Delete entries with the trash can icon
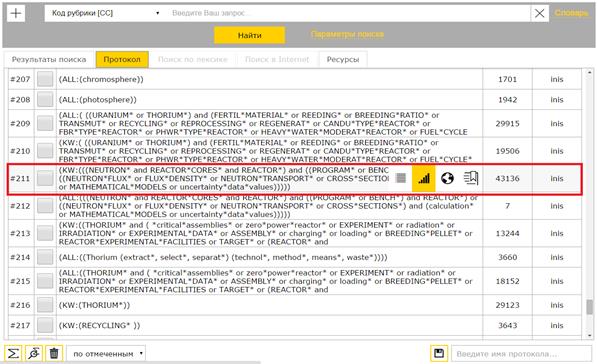The image size is (597, 364). [x=54, y=353]
